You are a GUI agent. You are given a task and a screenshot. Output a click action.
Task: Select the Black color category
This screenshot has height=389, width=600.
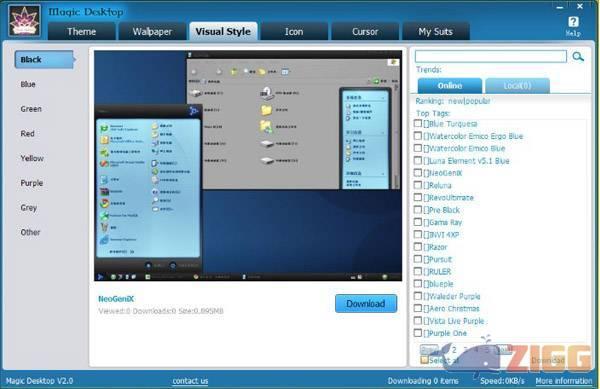(x=44, y=60)
